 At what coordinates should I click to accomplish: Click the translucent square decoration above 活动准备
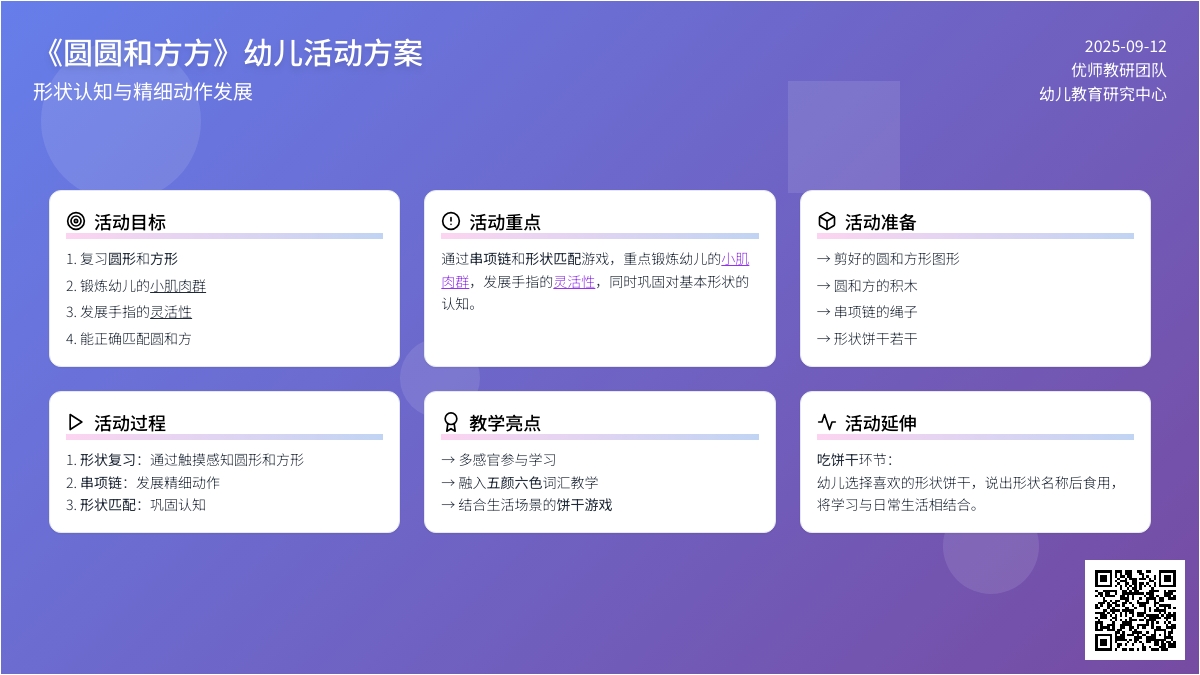pyautogui.click(x=843, y=135)
